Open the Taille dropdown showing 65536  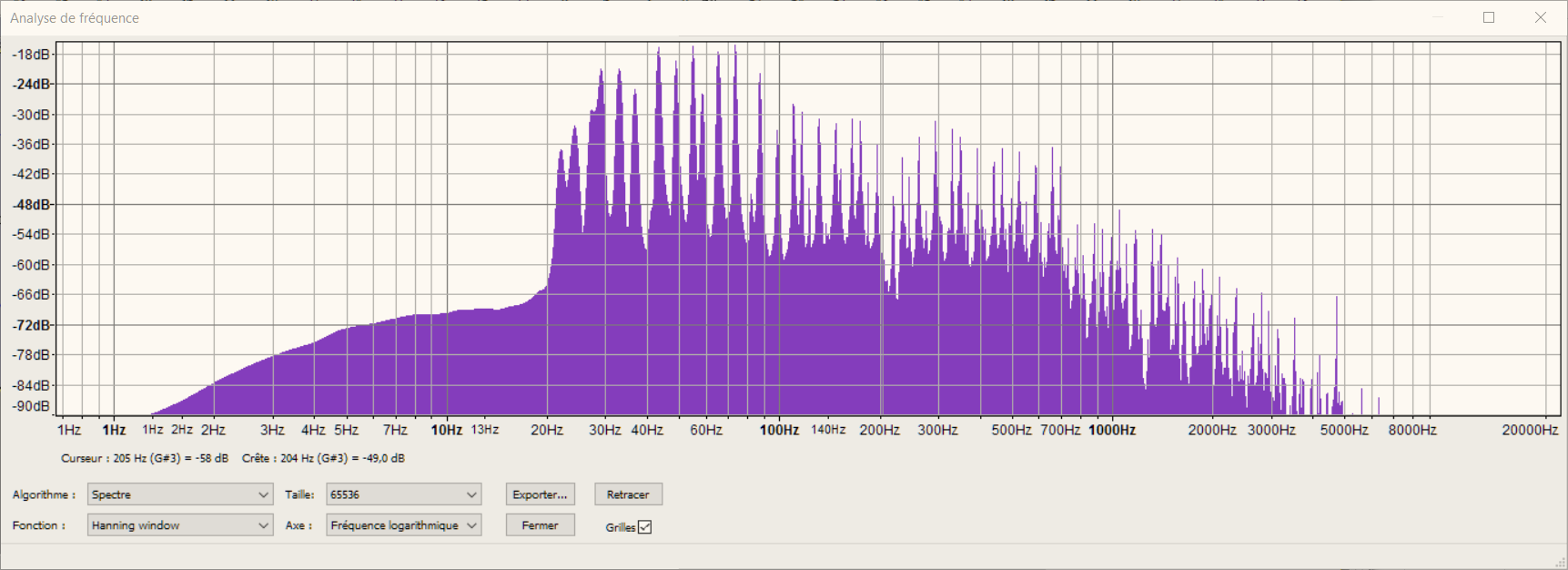[x=403, y=494]
